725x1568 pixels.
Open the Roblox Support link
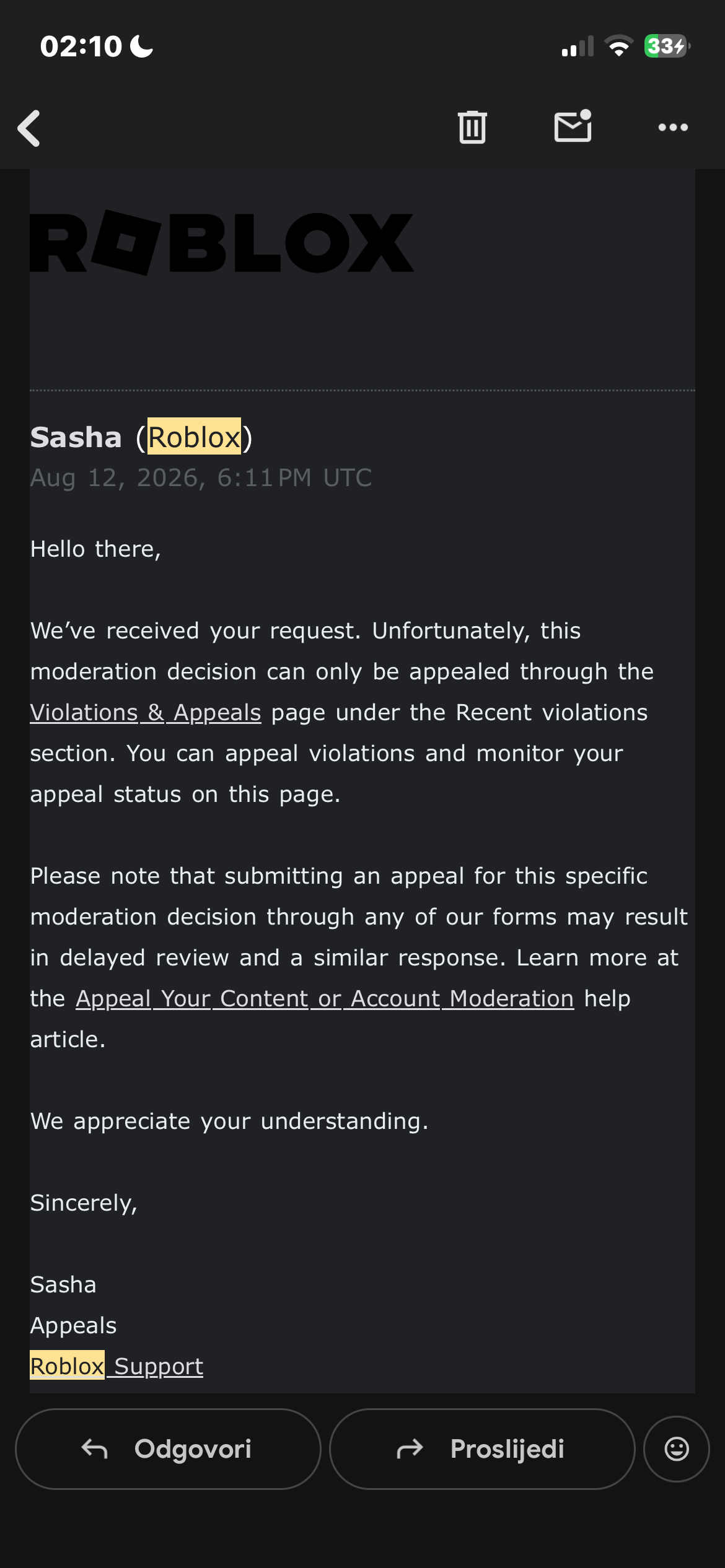tap(116, 1366)
